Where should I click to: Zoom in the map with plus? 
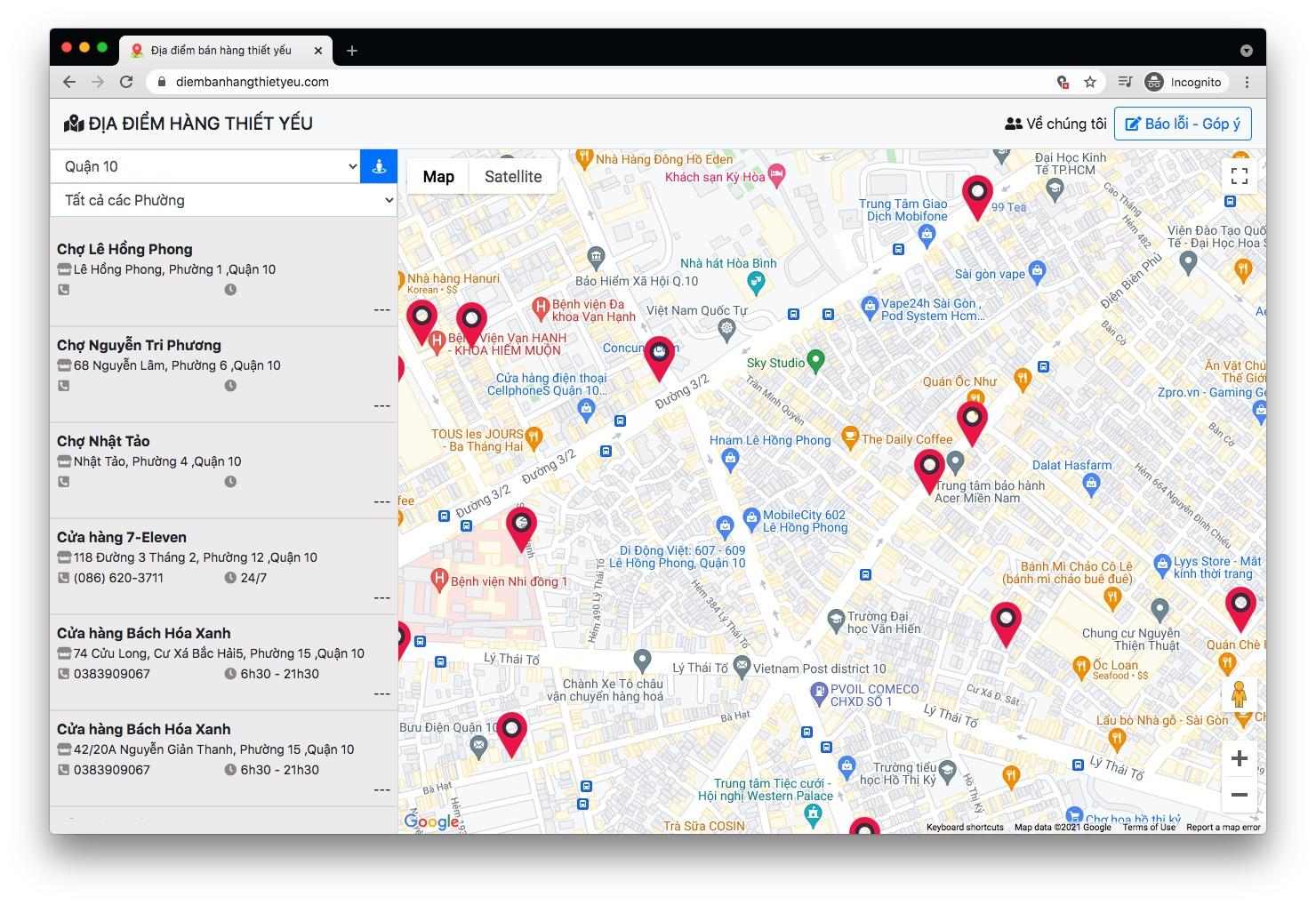click(x=1240, y=758)
